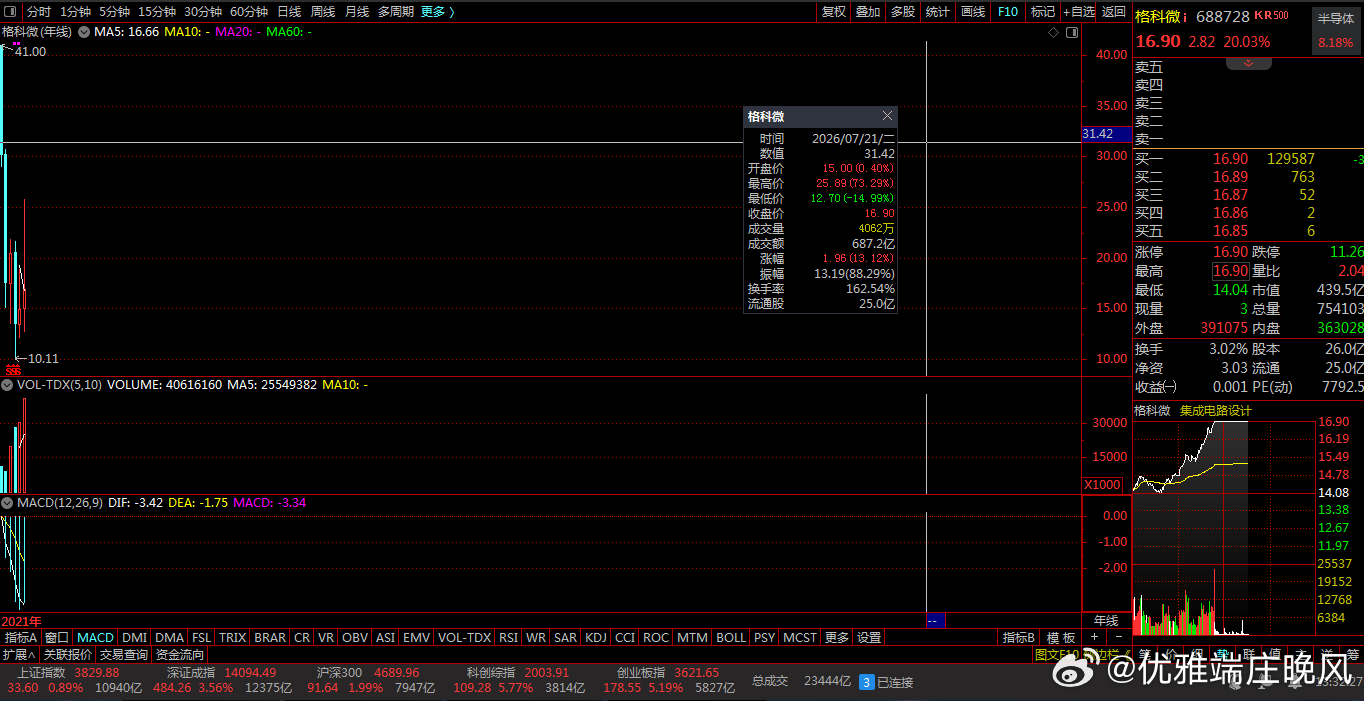Open the 半导体 sector box
Viewport: 1364px width, 701px height.
1335,30
